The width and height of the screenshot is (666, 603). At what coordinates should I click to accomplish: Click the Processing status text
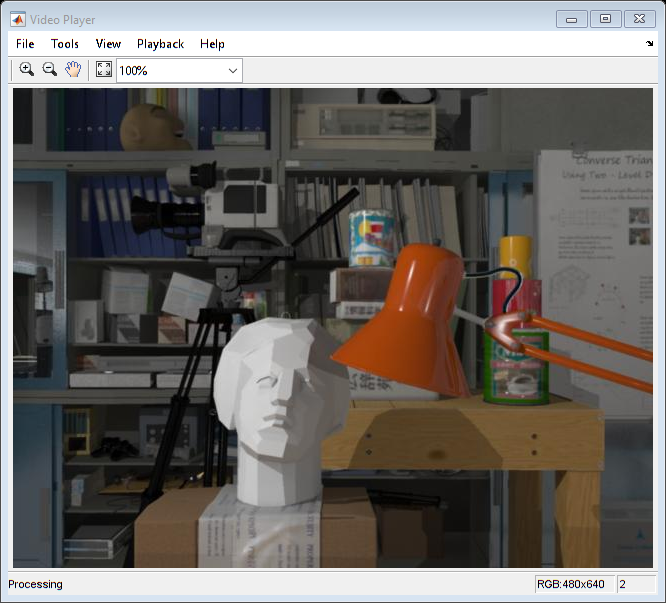click(x=36, y=584)
